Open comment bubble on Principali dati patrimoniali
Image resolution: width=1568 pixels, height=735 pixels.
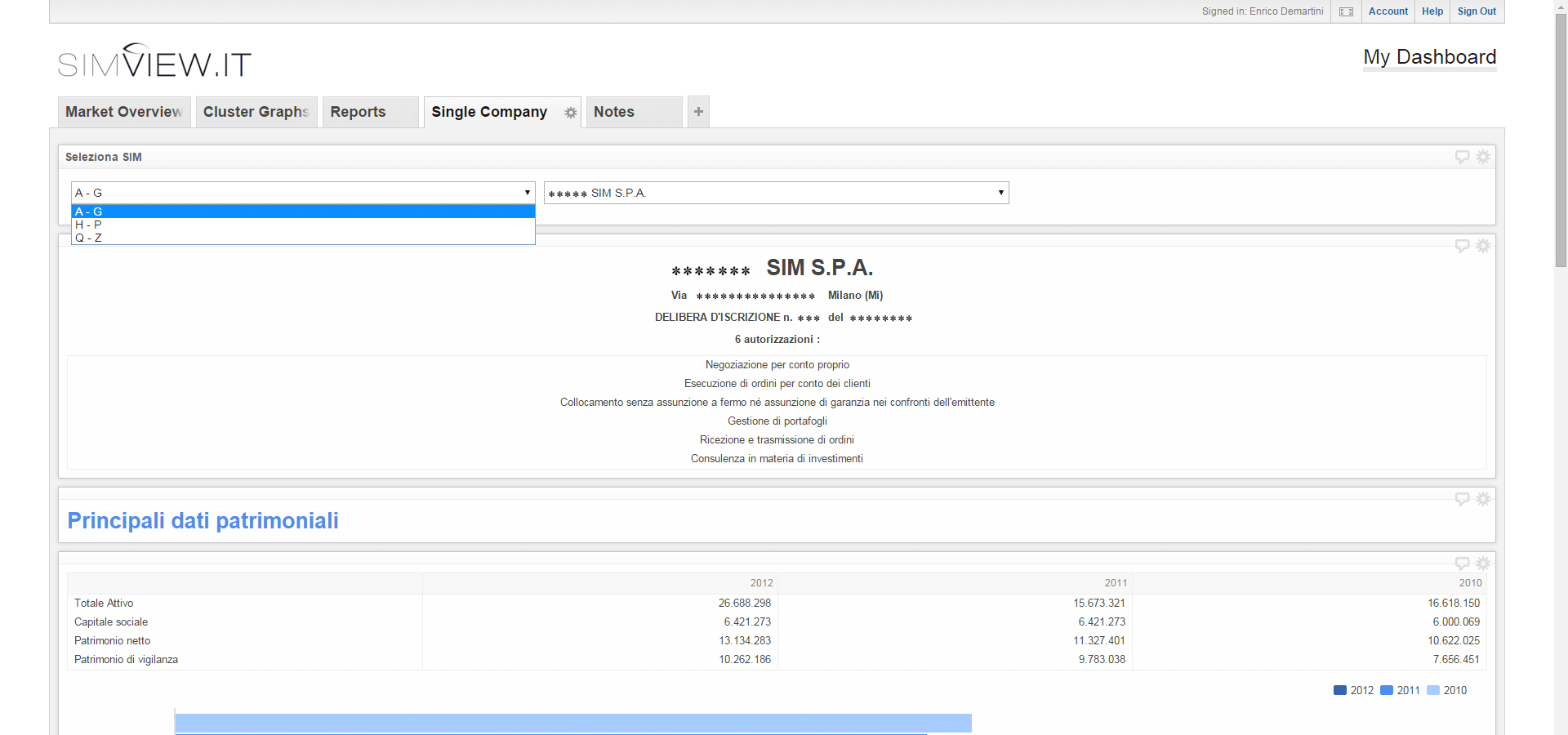[x=1462, y=499]
